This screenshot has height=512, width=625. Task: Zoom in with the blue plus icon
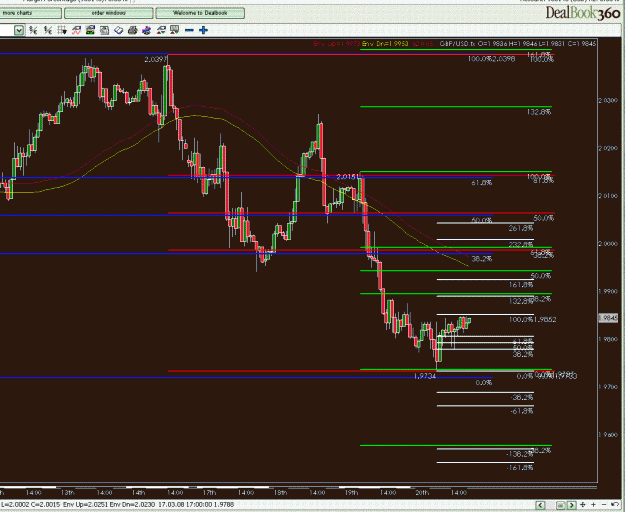[x=203, y=30]
